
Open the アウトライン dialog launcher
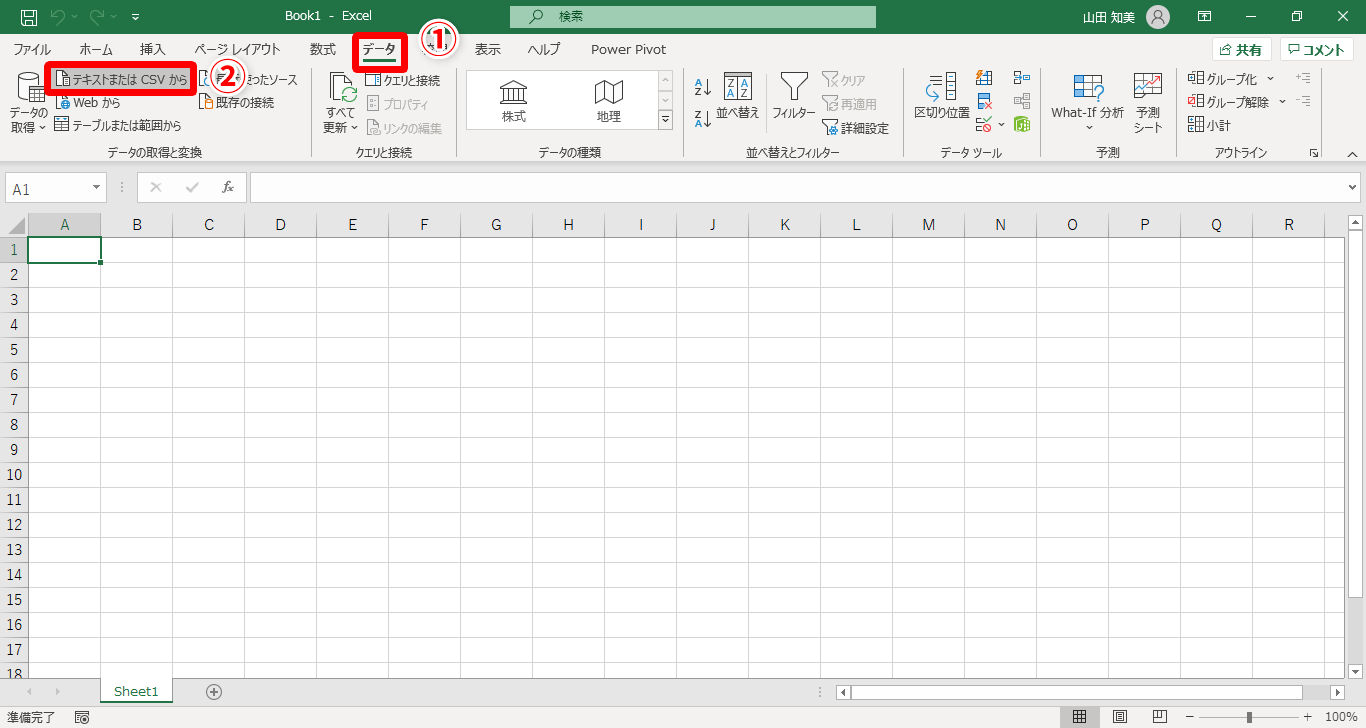click(1313, 153)
